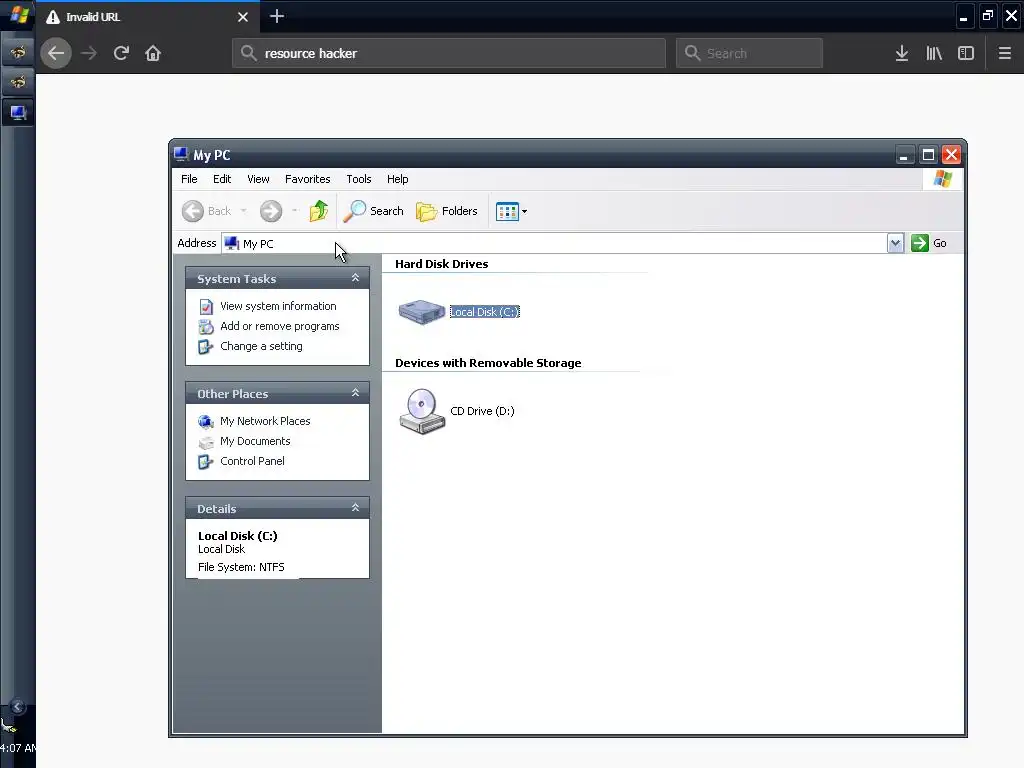This screenshot has width=1024, height=768.
Task: Click the My PC monitor taskbar icon
Action: click(18, 112)
